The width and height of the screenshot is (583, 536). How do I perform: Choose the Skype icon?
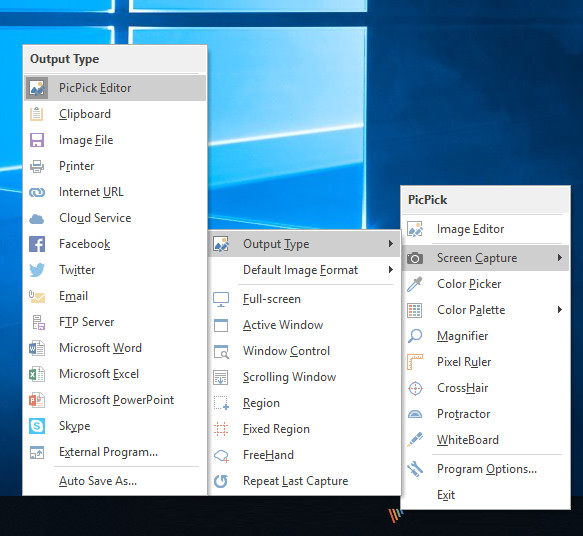(37, 426)
